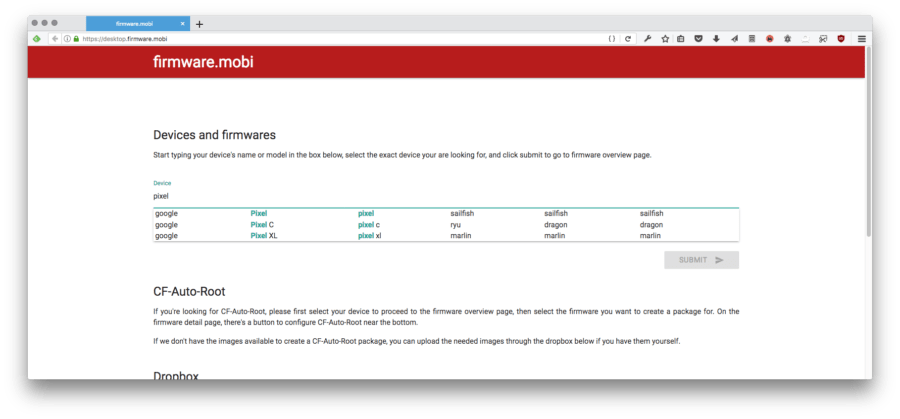The height and width of the screenshot is (419, 900).
Task: Open the hamburger browser menu
Action: point(862,39)
